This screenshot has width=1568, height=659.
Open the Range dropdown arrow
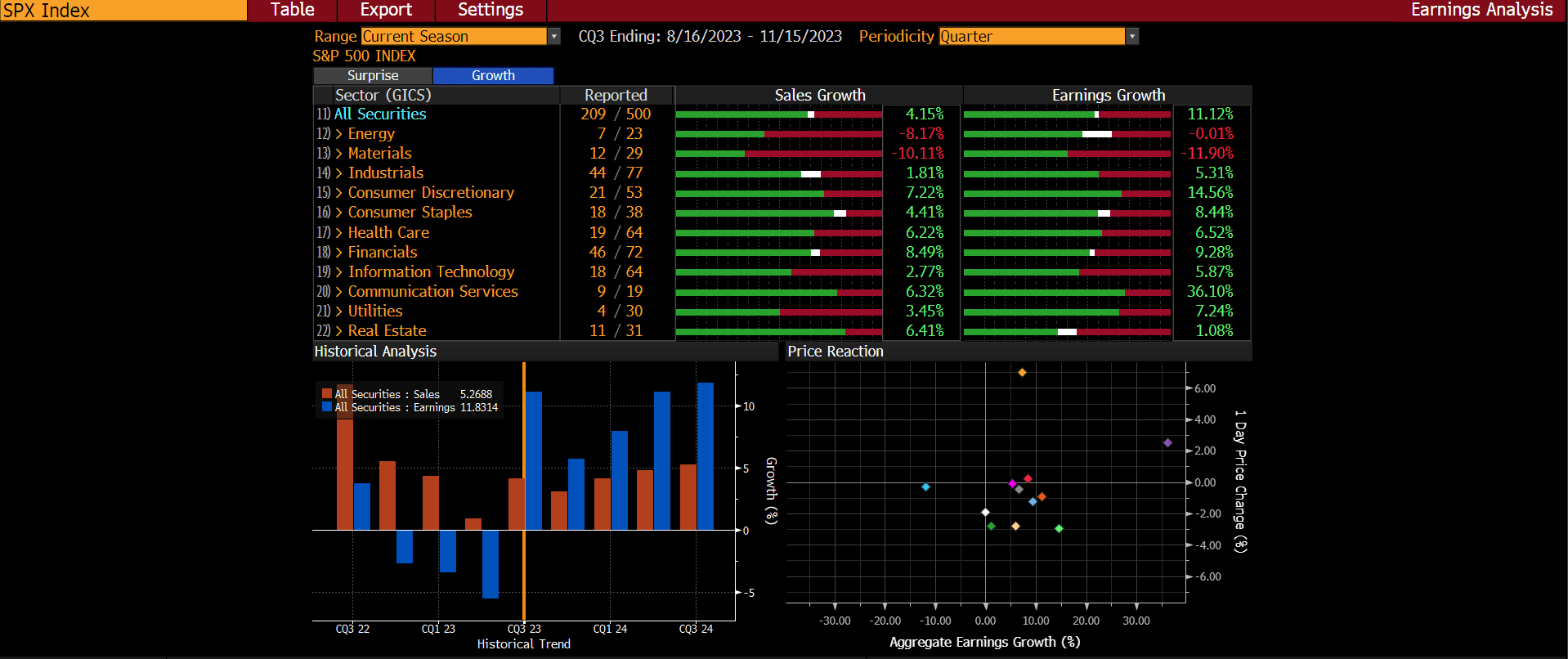point(554,36)
